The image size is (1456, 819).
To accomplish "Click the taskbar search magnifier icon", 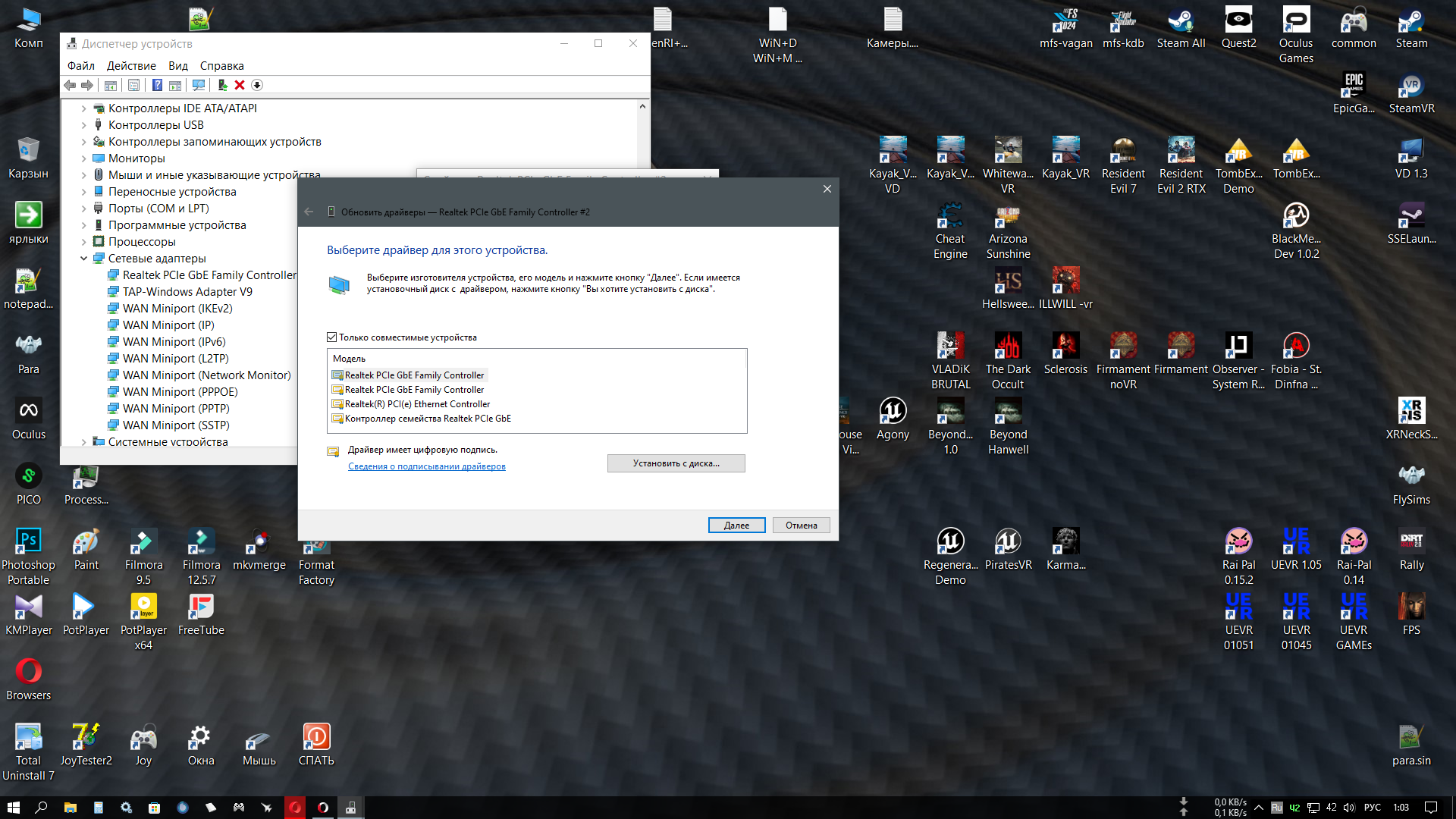I will click(42, 808).
